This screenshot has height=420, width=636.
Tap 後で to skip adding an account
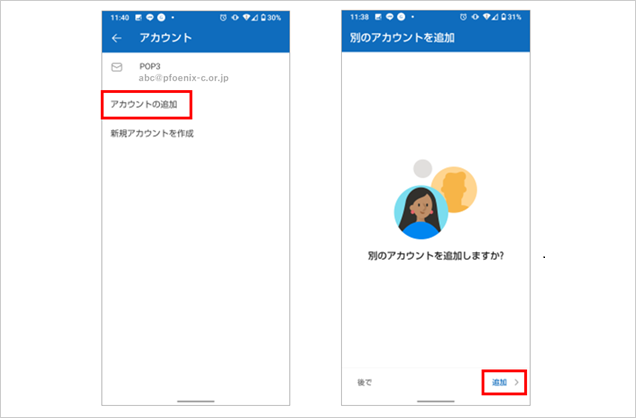click(364, 383)
